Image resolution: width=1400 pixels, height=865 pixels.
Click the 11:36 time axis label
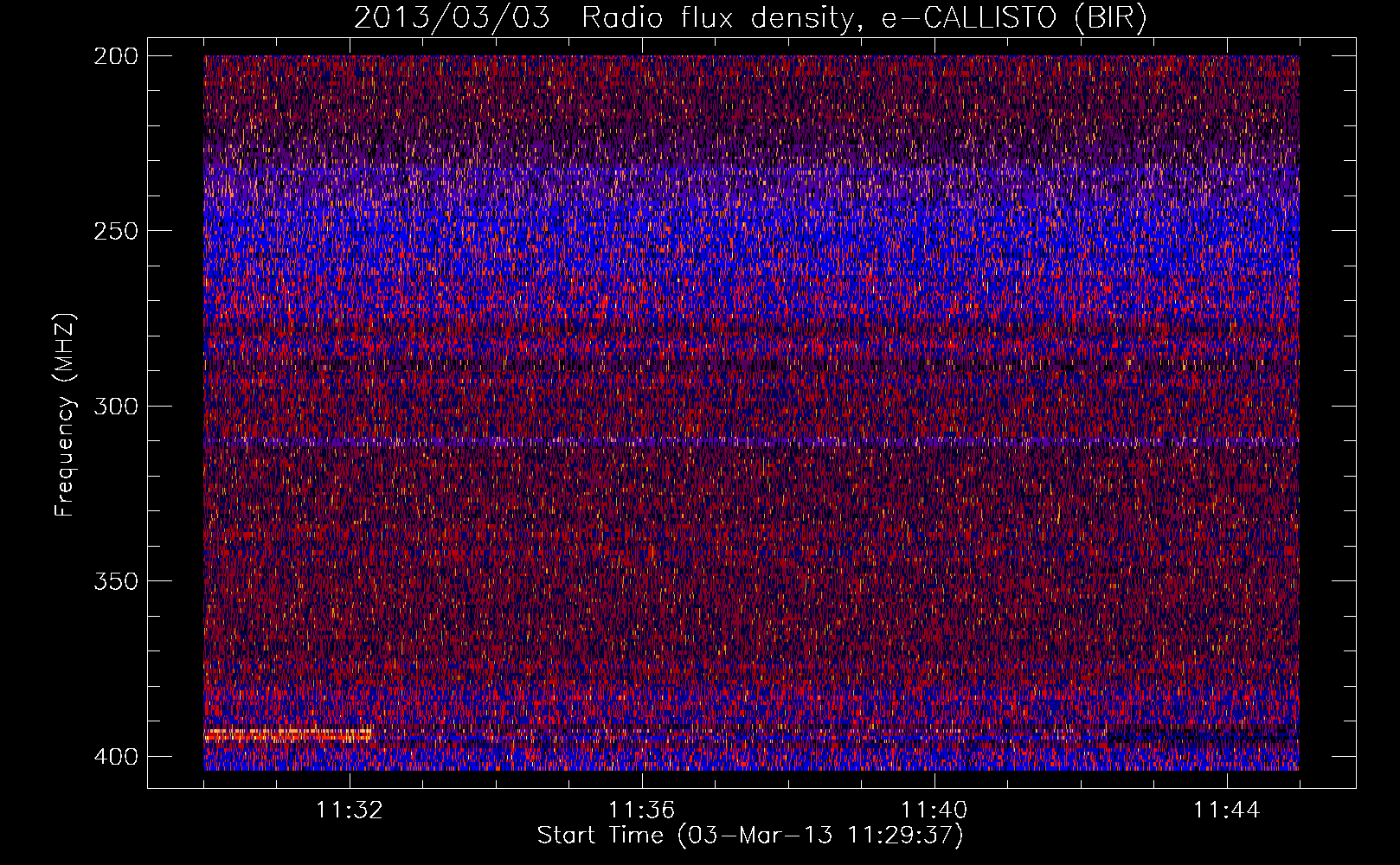(641, 811)
